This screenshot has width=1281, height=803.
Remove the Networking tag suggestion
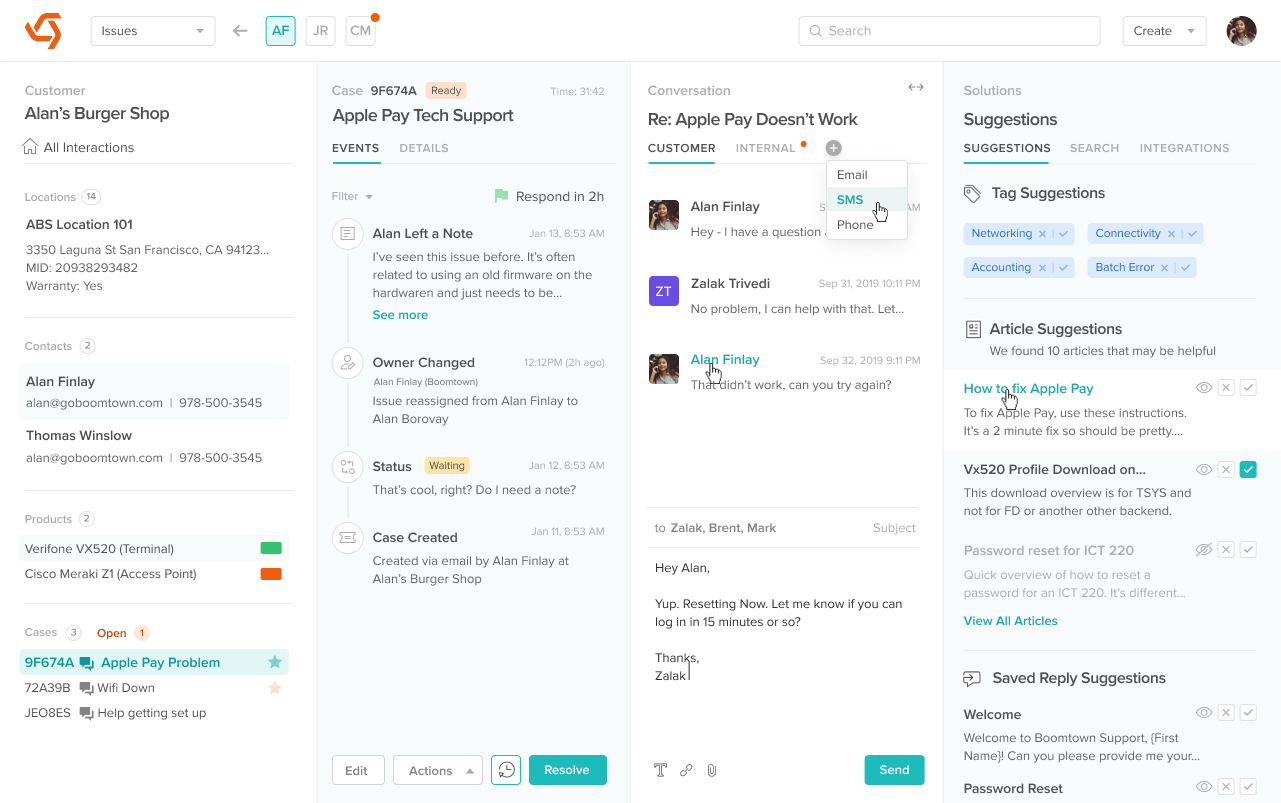click(1042, 234)
